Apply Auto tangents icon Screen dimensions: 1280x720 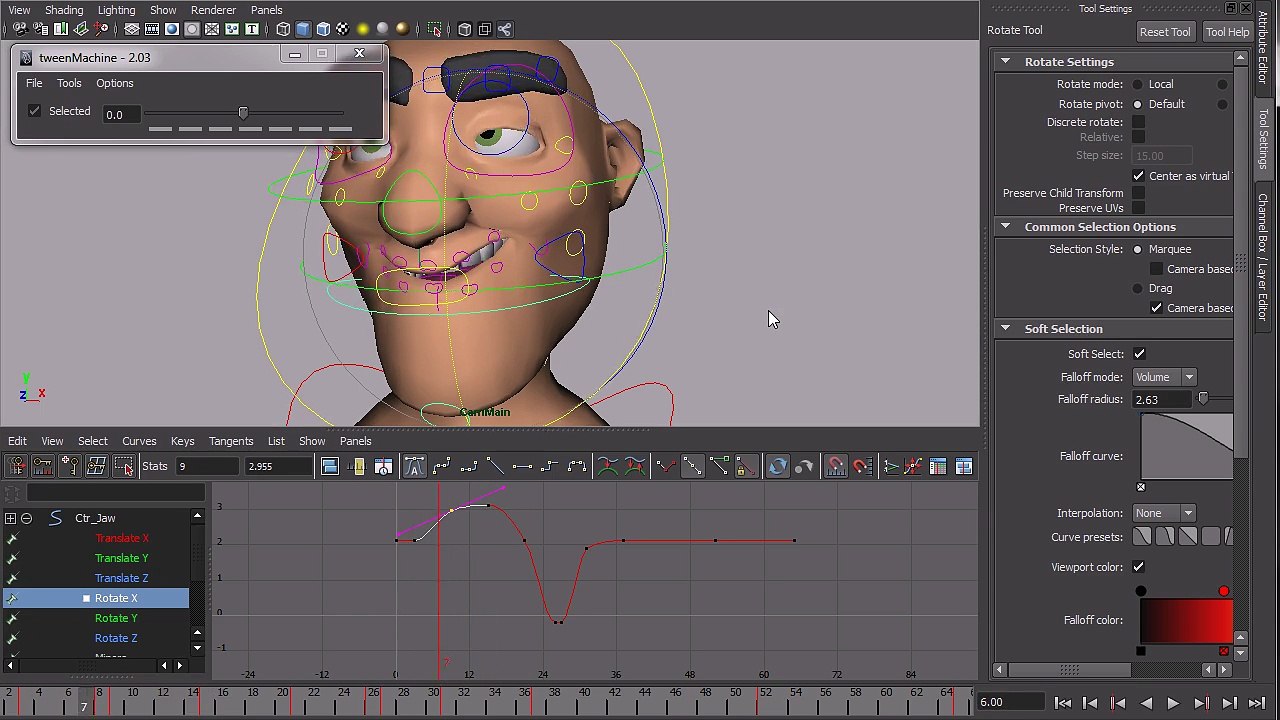414,466
